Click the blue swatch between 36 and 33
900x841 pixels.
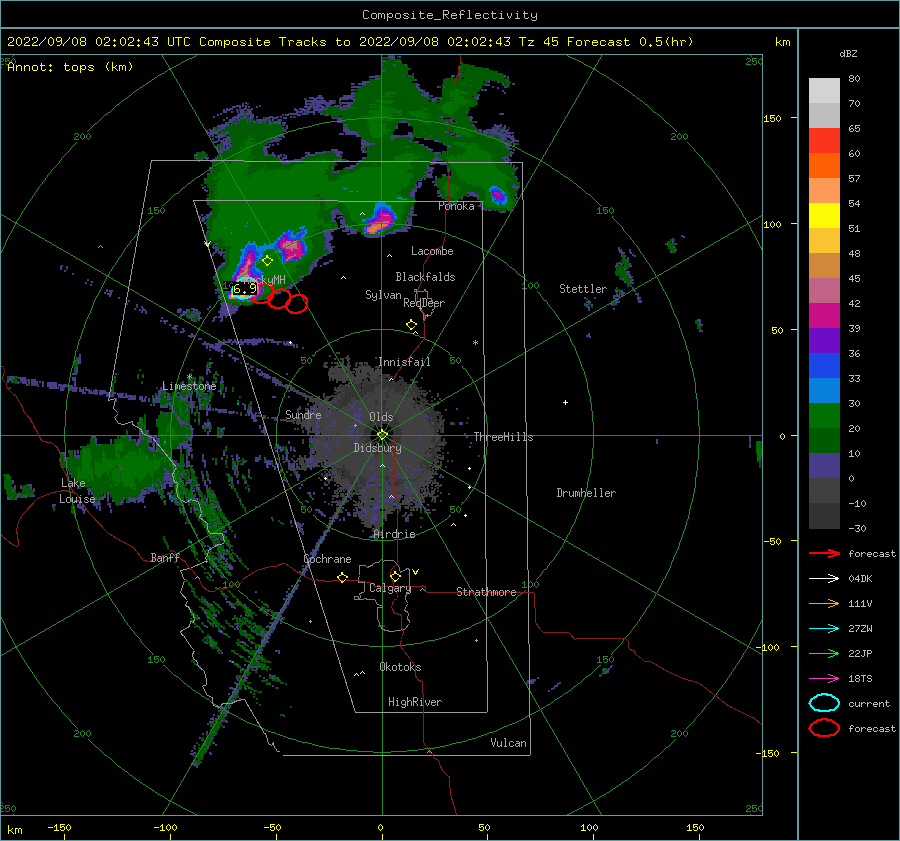[x=824, y=366]
